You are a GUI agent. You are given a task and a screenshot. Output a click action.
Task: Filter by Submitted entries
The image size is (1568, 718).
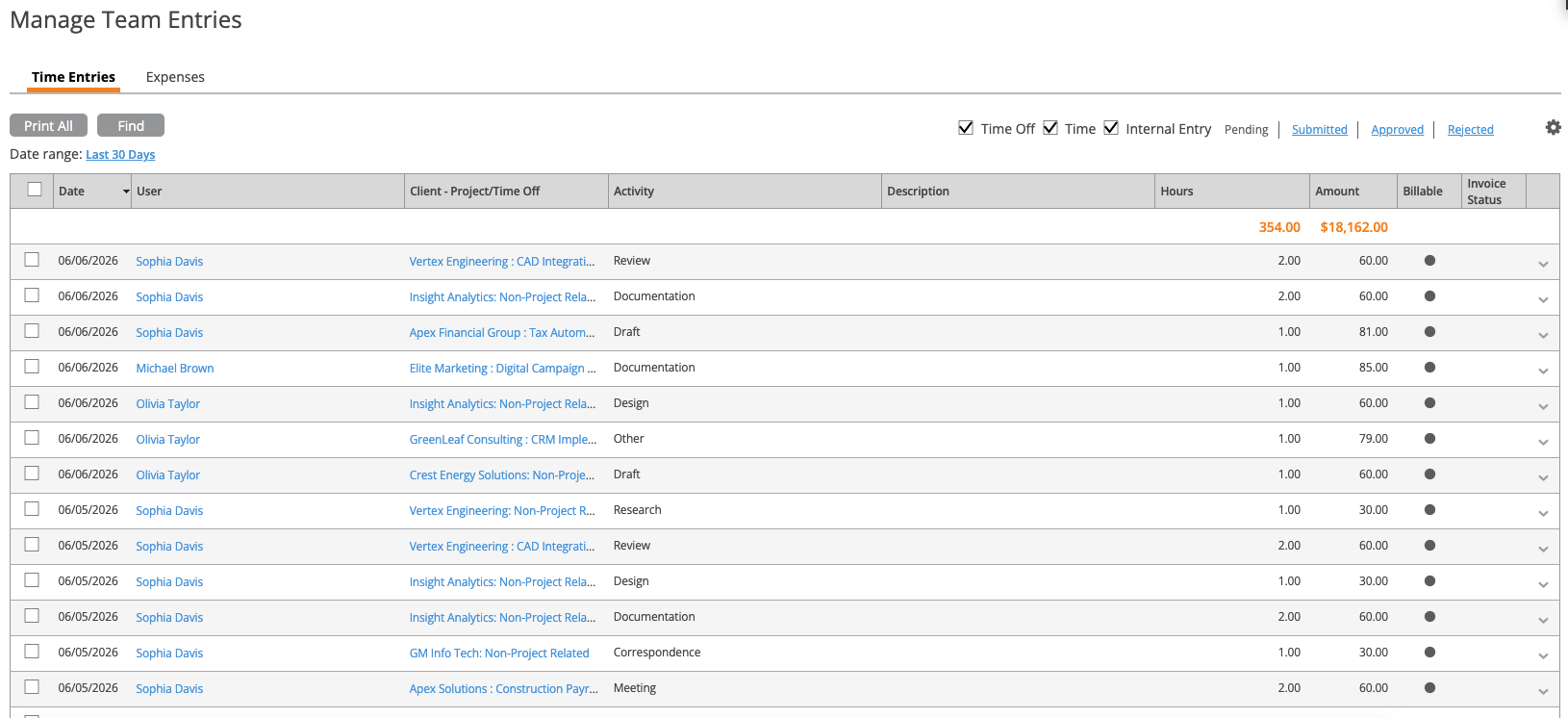[1319, 130]
